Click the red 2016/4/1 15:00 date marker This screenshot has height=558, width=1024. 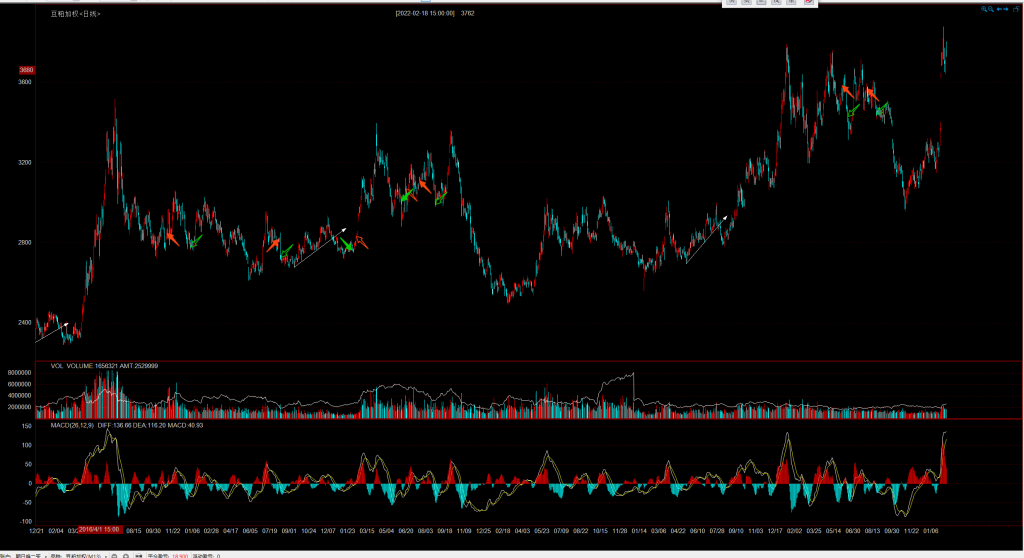pos(100,528)
